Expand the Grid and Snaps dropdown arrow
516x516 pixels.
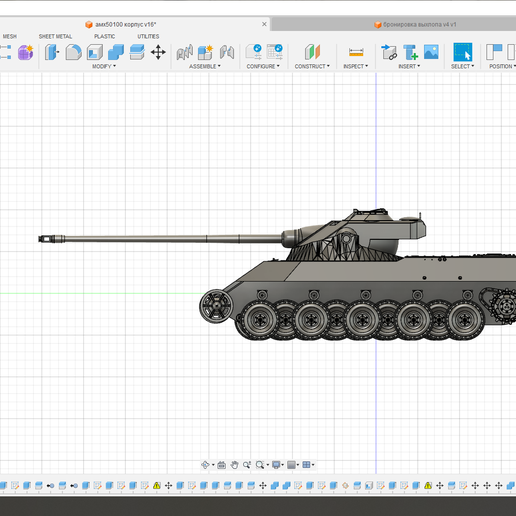coord(298,465)
